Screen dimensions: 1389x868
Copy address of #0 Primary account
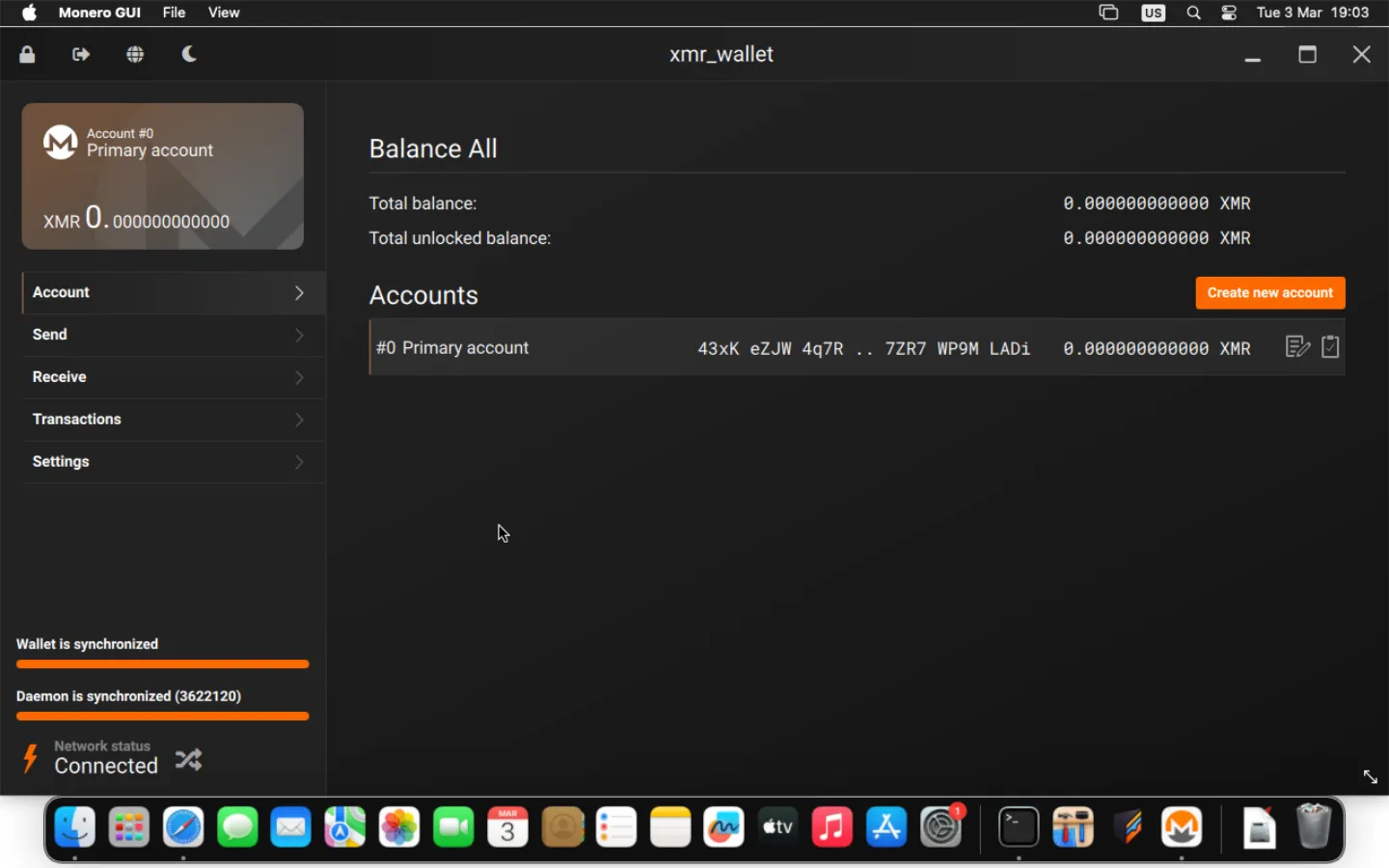1331,347
